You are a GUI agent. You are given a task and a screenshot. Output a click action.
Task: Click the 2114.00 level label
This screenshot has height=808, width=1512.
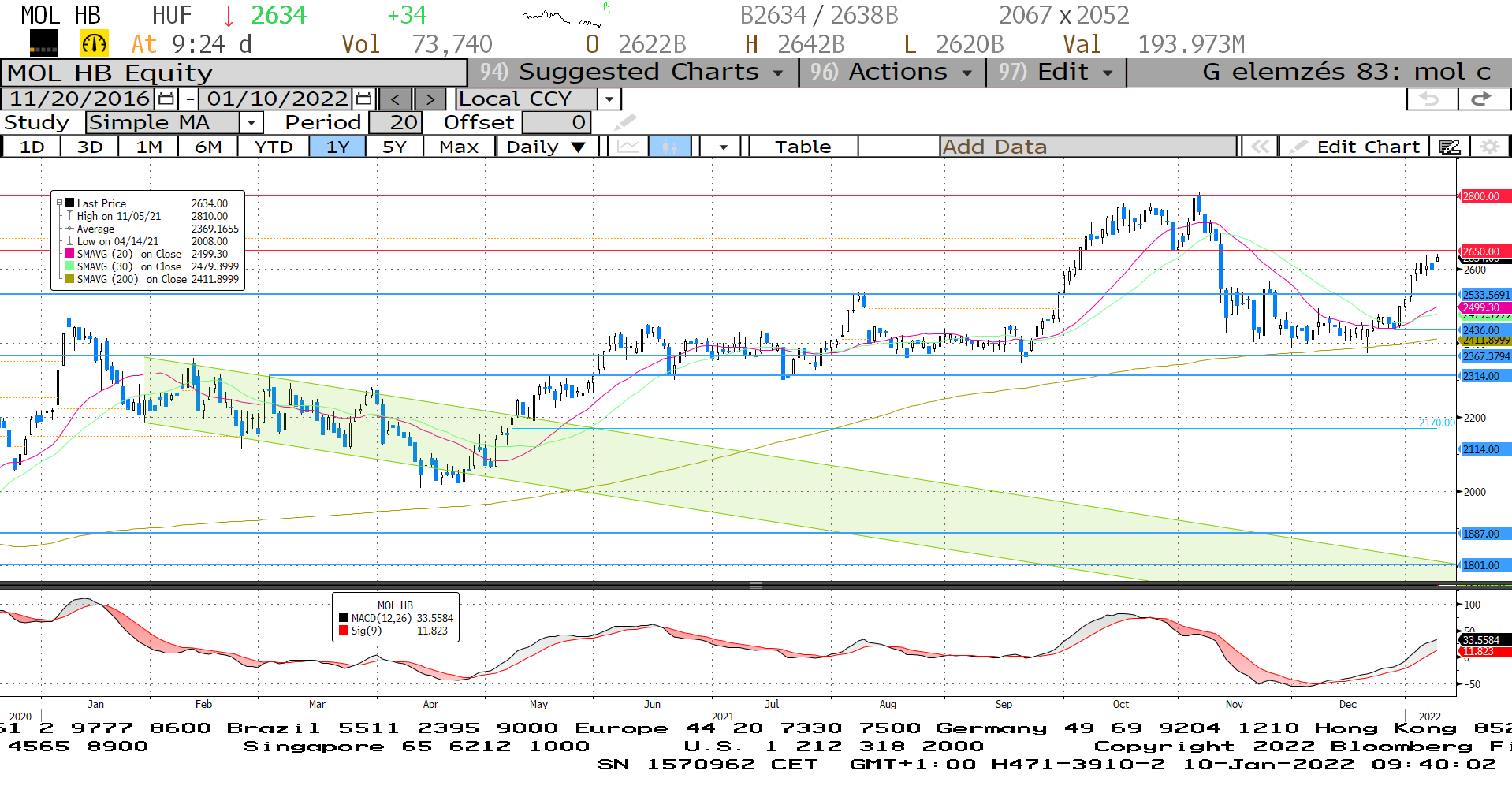pyautogui.click(x=1485, y=449)
